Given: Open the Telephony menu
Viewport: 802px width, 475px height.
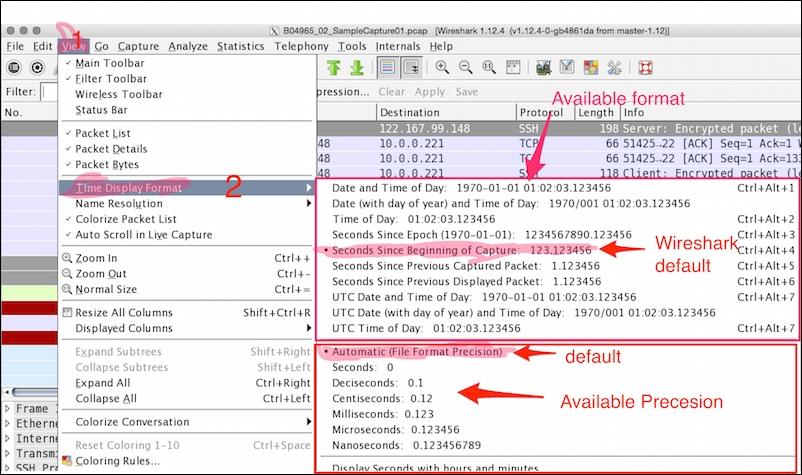Looking at the screenshot, I should tap(301, 46).
